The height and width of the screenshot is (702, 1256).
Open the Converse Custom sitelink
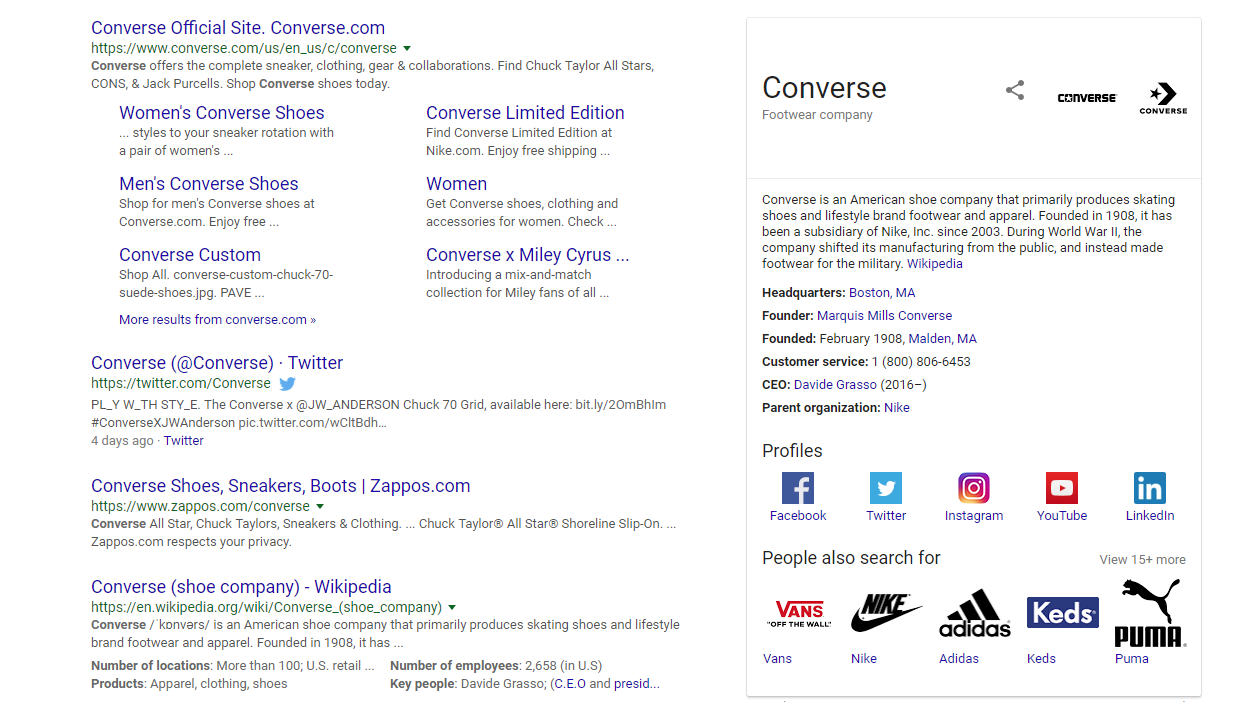[x=190, y=255]
